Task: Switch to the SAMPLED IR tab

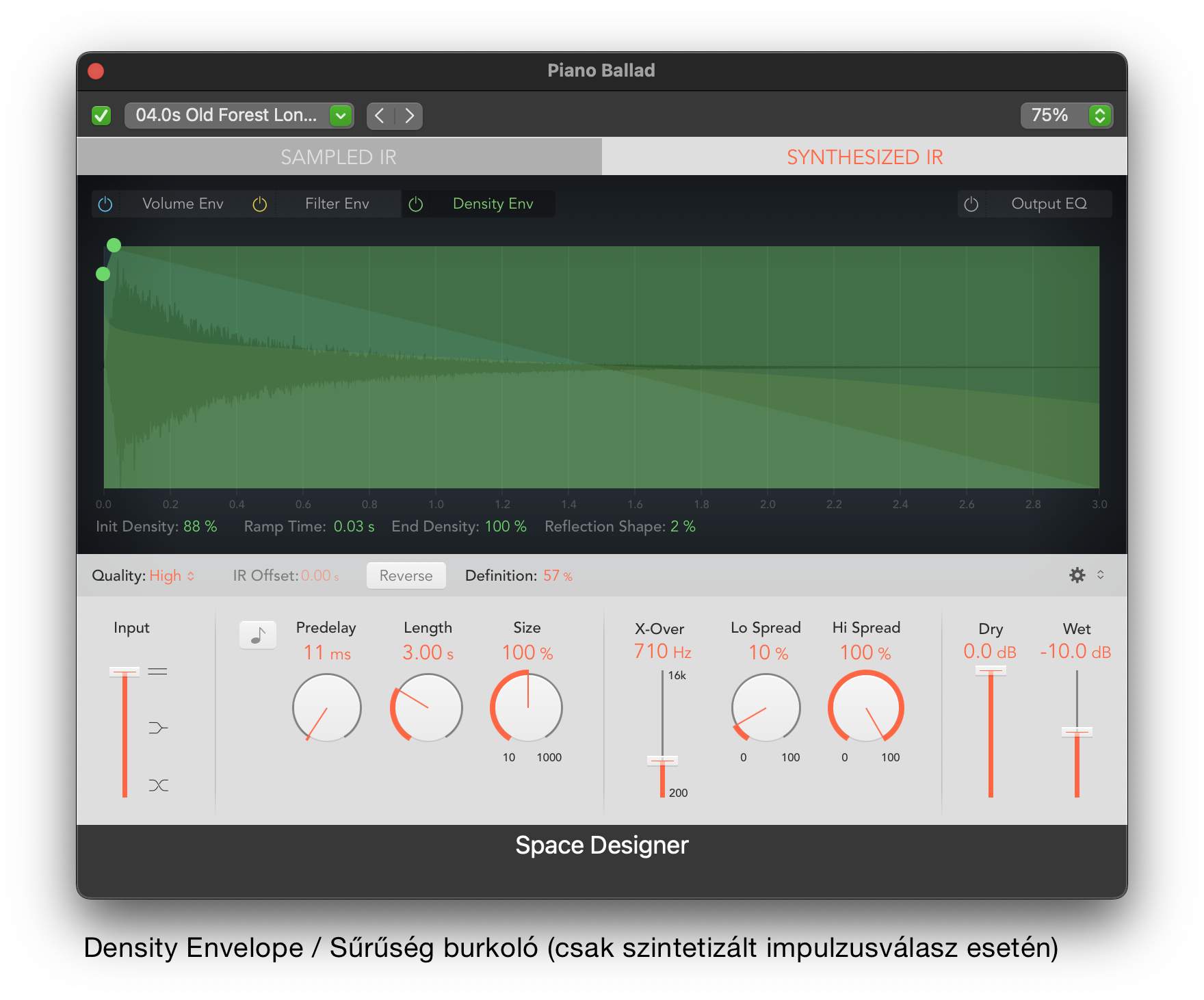Action: point(339,157)
